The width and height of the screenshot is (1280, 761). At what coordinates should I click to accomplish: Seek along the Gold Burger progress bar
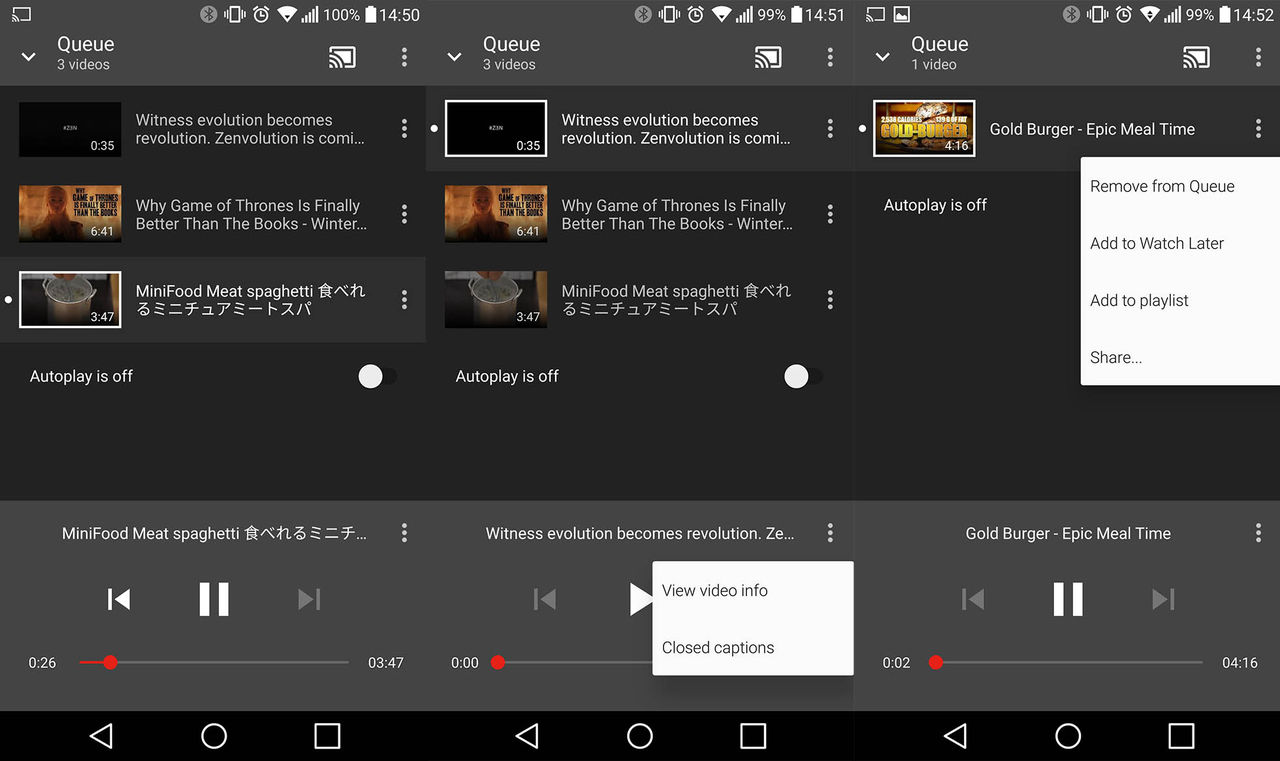[x=1068, y=662]
